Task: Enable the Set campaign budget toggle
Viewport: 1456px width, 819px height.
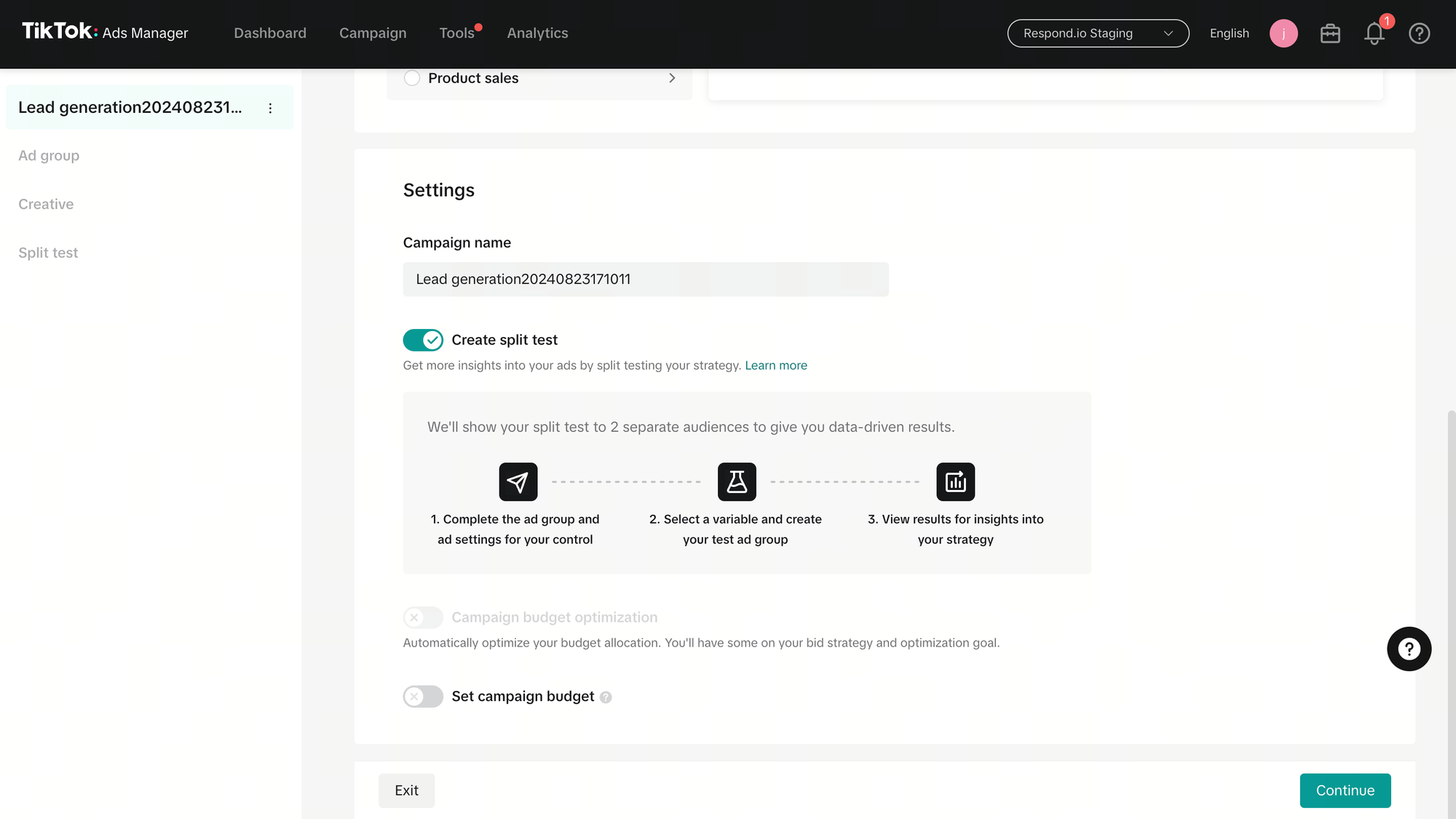Action: point(423,697)
